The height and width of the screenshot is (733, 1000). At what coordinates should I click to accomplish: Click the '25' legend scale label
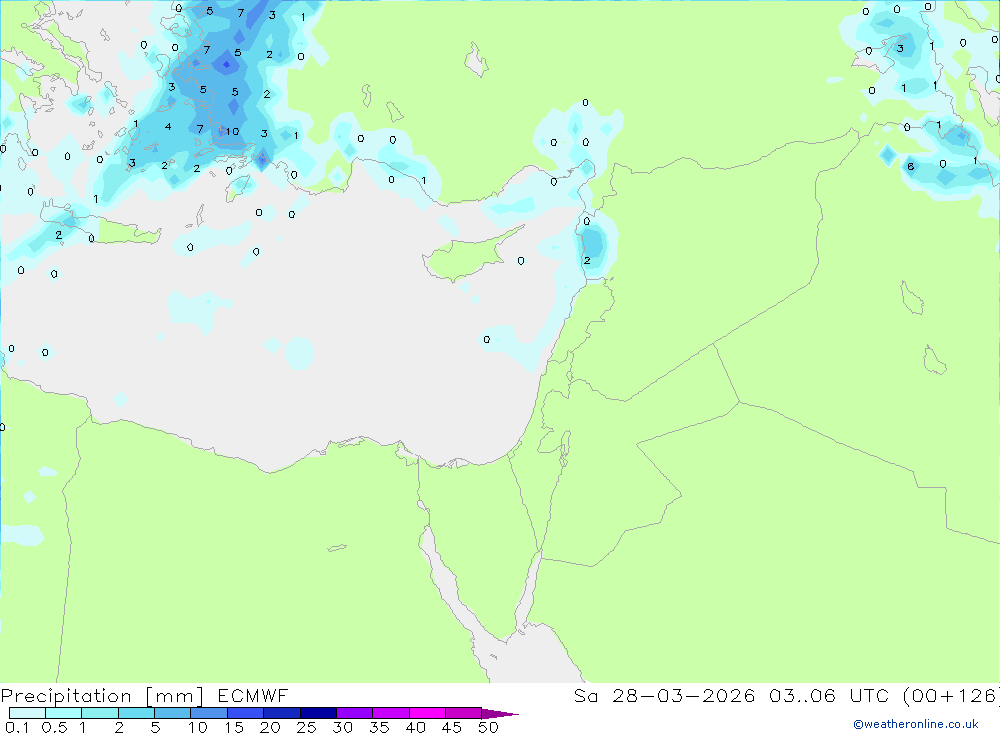tap(307, 727)
